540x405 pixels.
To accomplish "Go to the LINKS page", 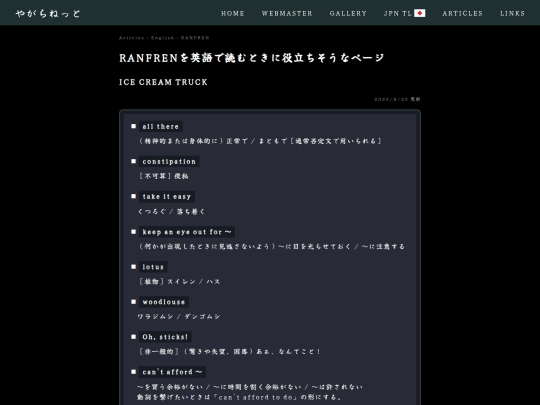I will click(512, 13).
